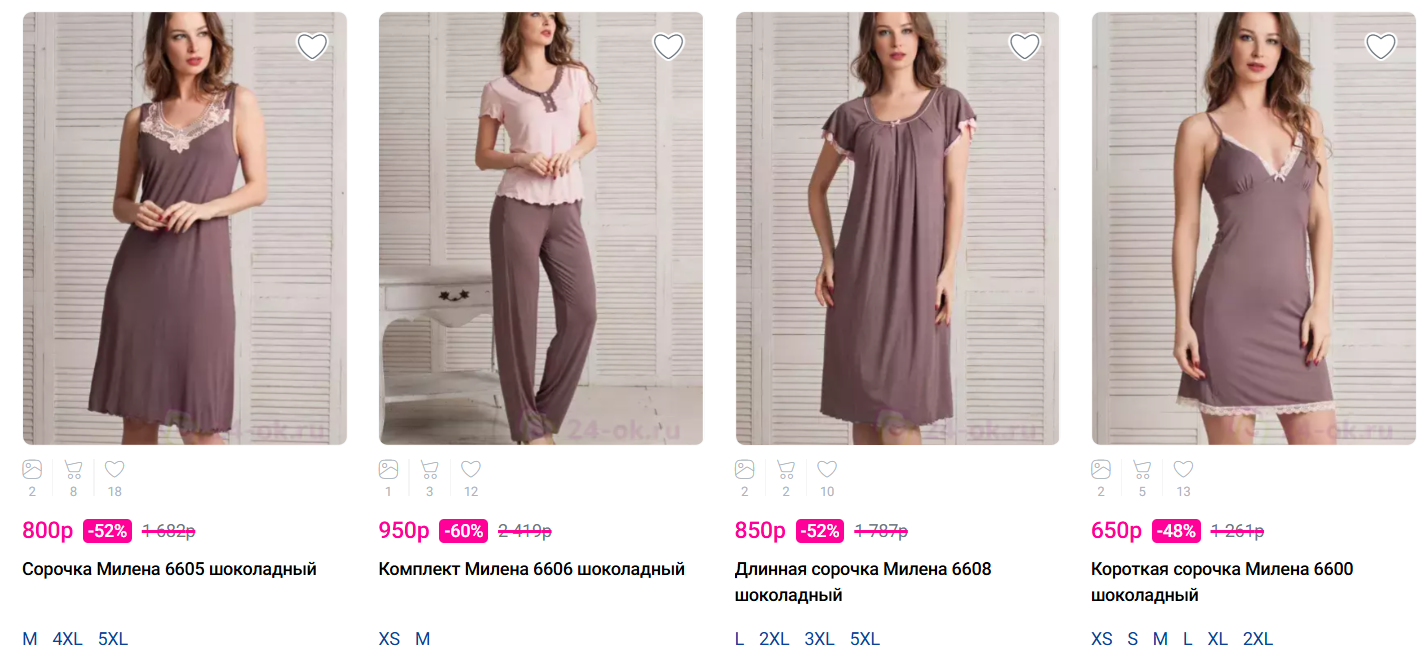Click the photos icon under Сорочка Милена 6605

click(x=32, y=469)
